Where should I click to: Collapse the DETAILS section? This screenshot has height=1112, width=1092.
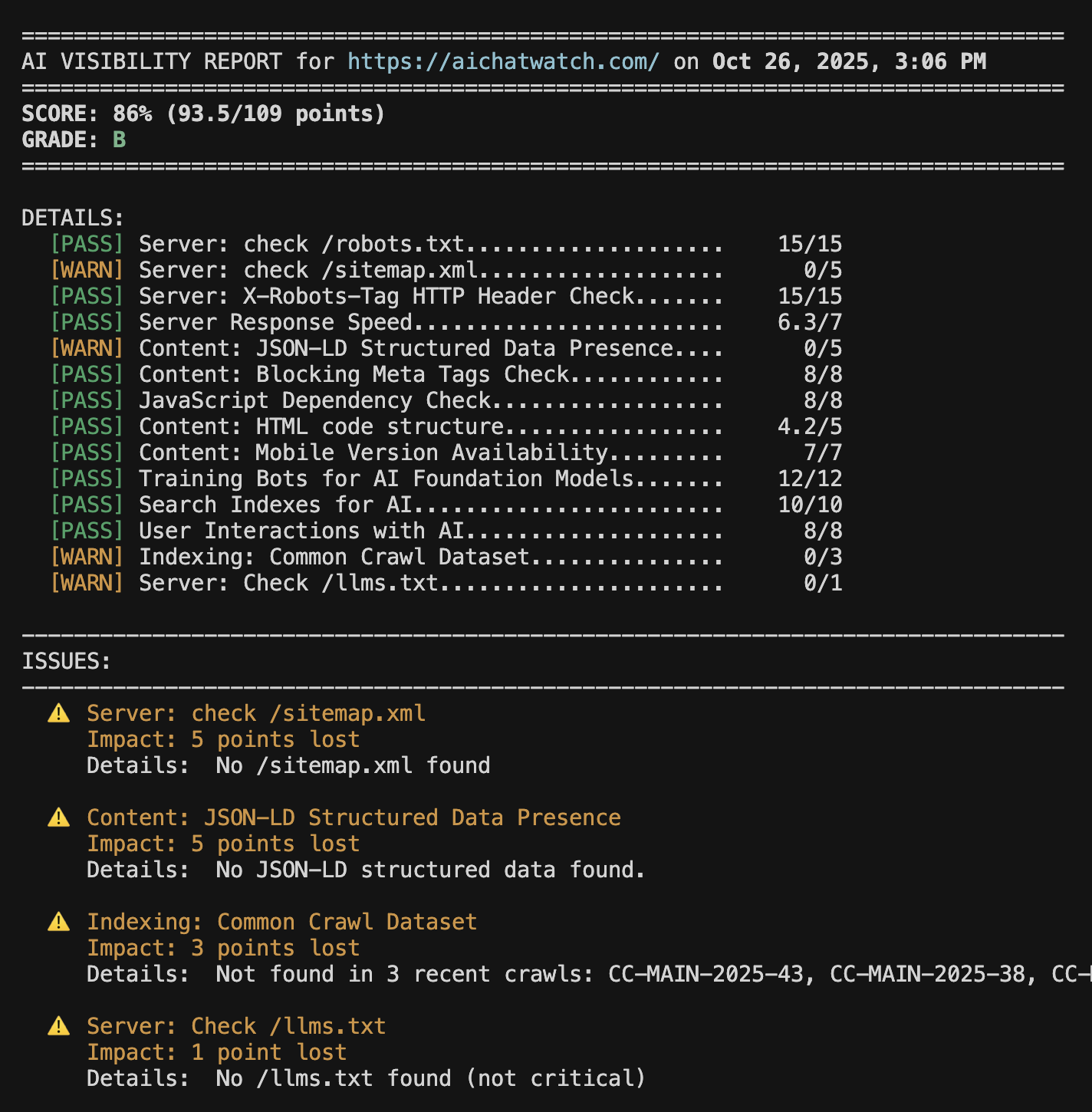coord(73,217)
